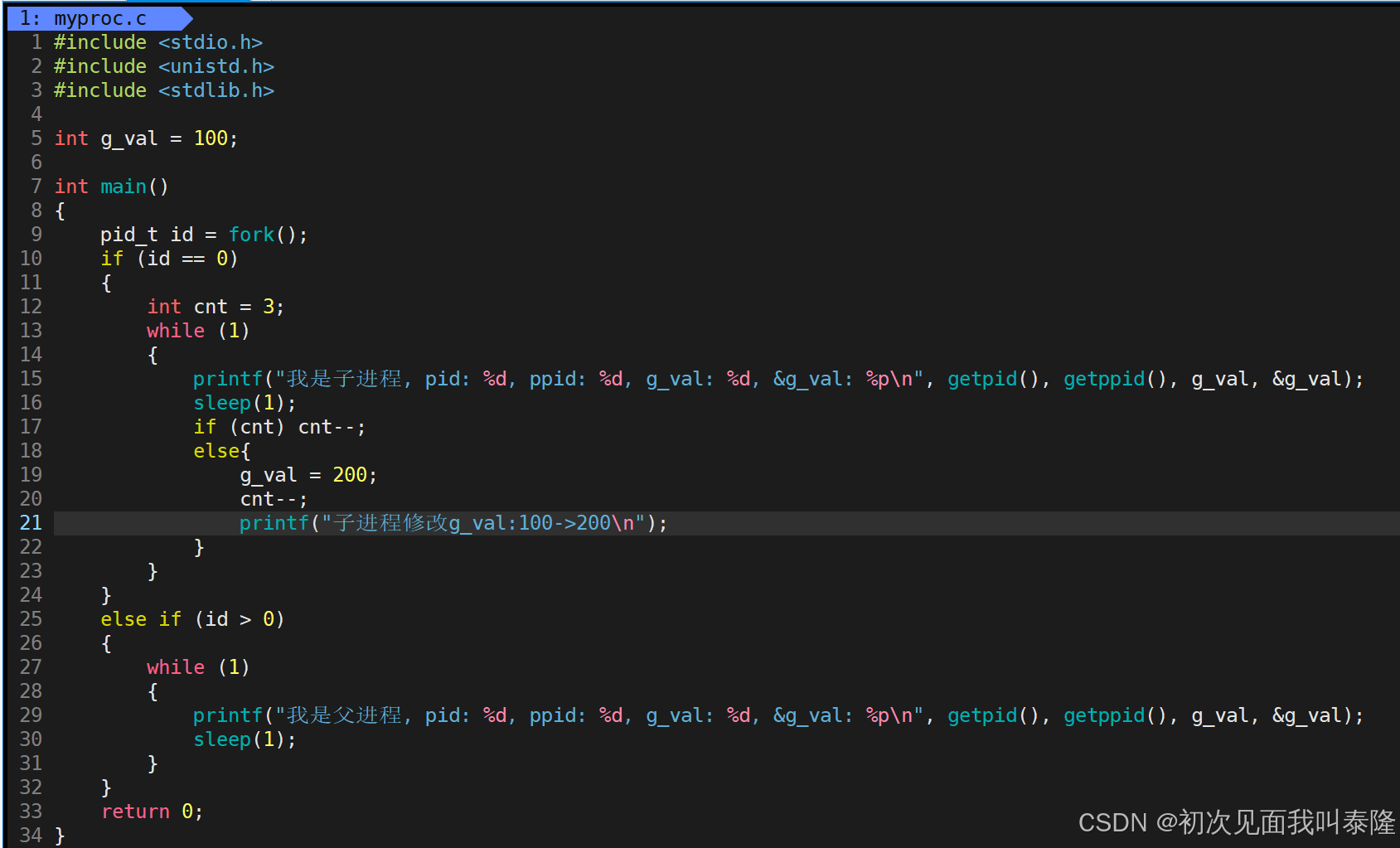1400x848 pixels.
Task: Click line number 21 in the gutter
Action: [31, 523]
